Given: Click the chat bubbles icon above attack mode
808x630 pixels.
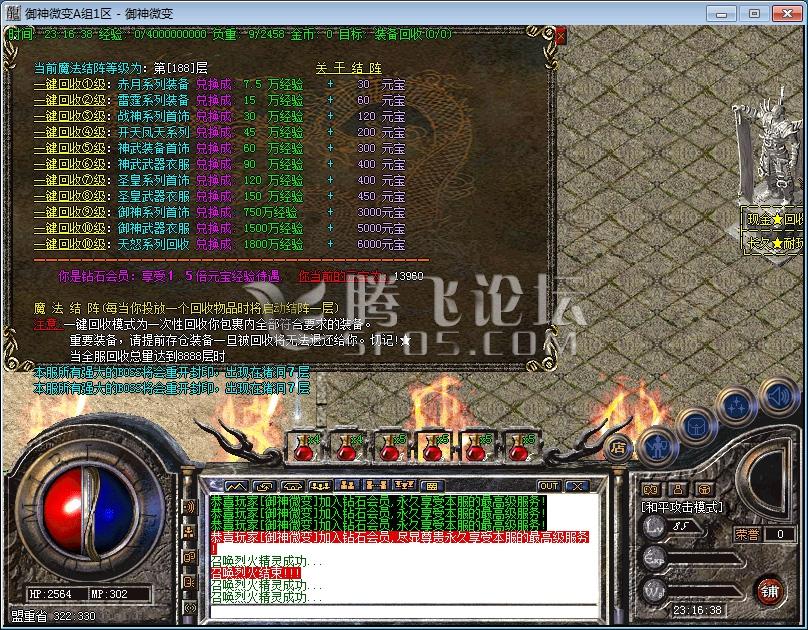Looking at the screenshot, I should 651,489.
